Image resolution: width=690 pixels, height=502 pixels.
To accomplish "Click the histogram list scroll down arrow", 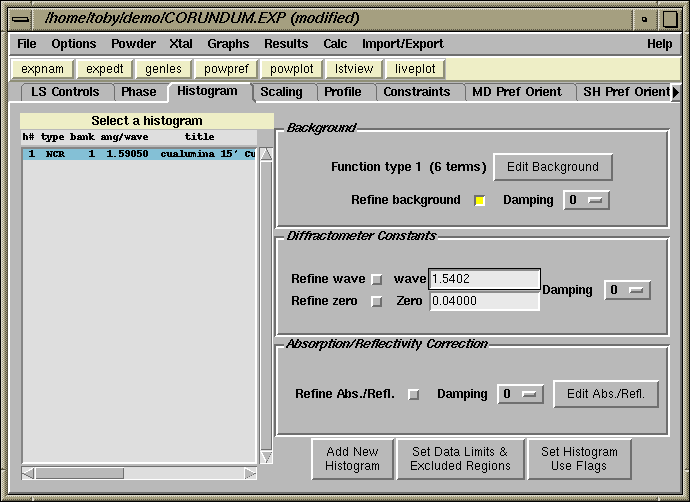I will (x=266, y=457).
